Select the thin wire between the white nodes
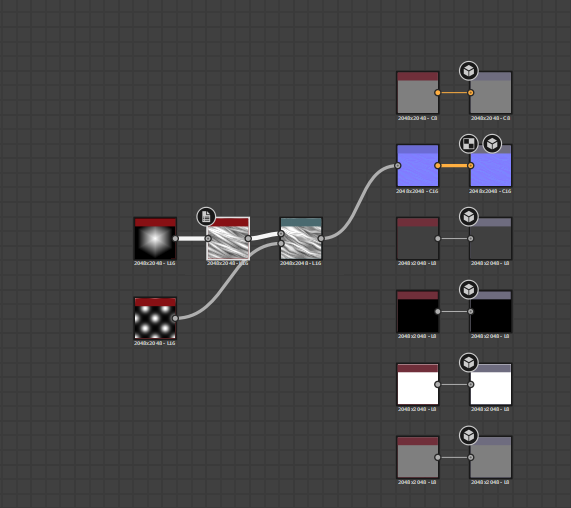Screen dimensions: 571x508 point(454,385)
